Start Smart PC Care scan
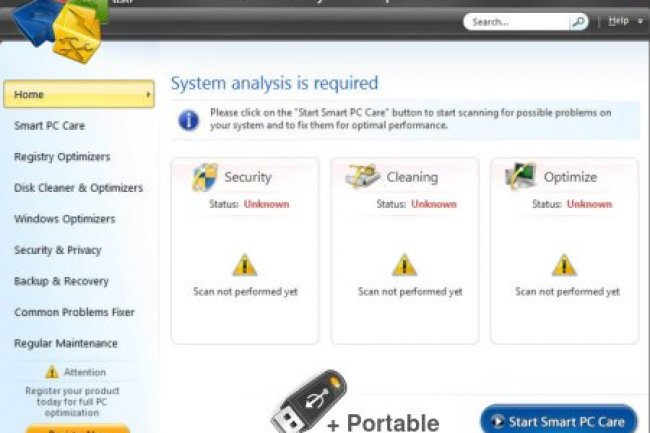650x433 pixels. pyautogui.click(x=559, y=421)
